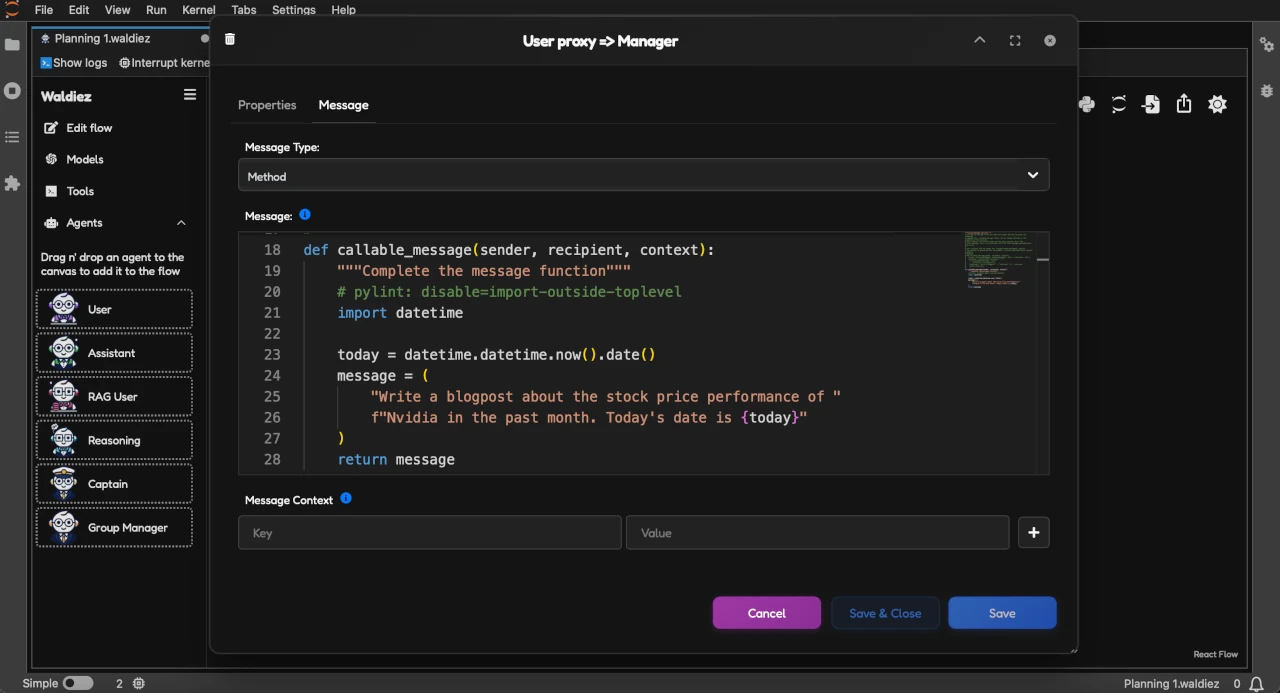Open Models in Waldiez sidebar
1280x693 pixels.
pyautogui.click(x=74, y=159)
